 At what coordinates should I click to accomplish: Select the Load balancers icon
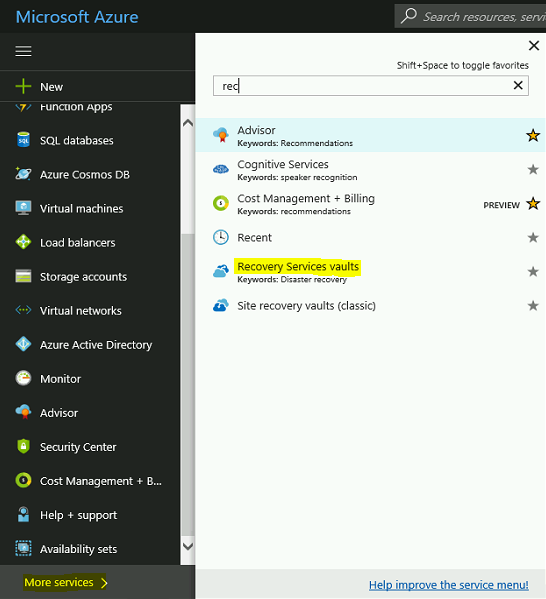23,242
